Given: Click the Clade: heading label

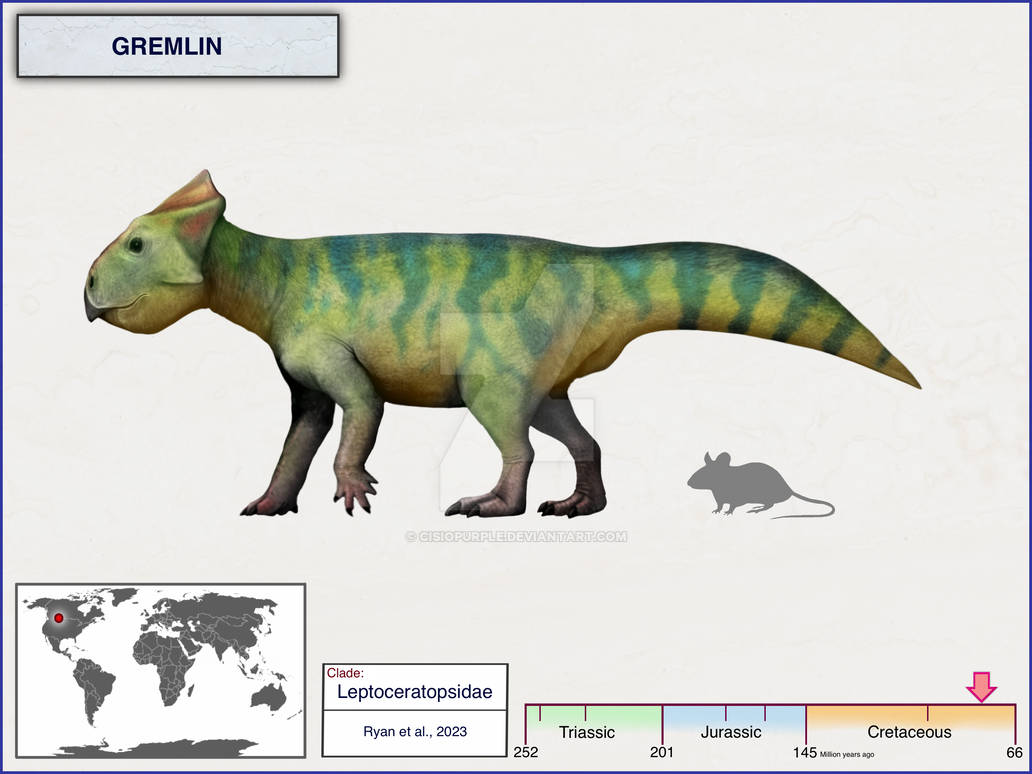Looking at the screenshot, I should coord(345,673).
